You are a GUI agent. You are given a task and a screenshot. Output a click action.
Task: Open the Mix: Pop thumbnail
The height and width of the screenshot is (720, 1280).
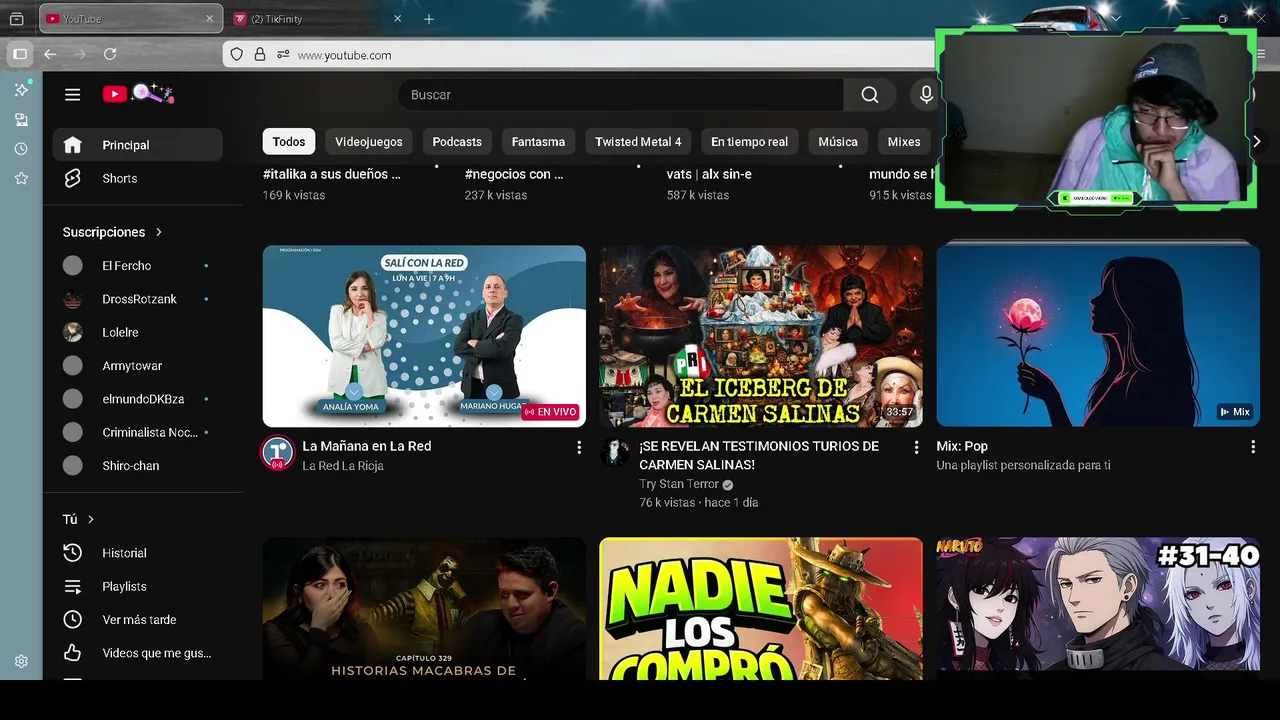(1098, 336)
